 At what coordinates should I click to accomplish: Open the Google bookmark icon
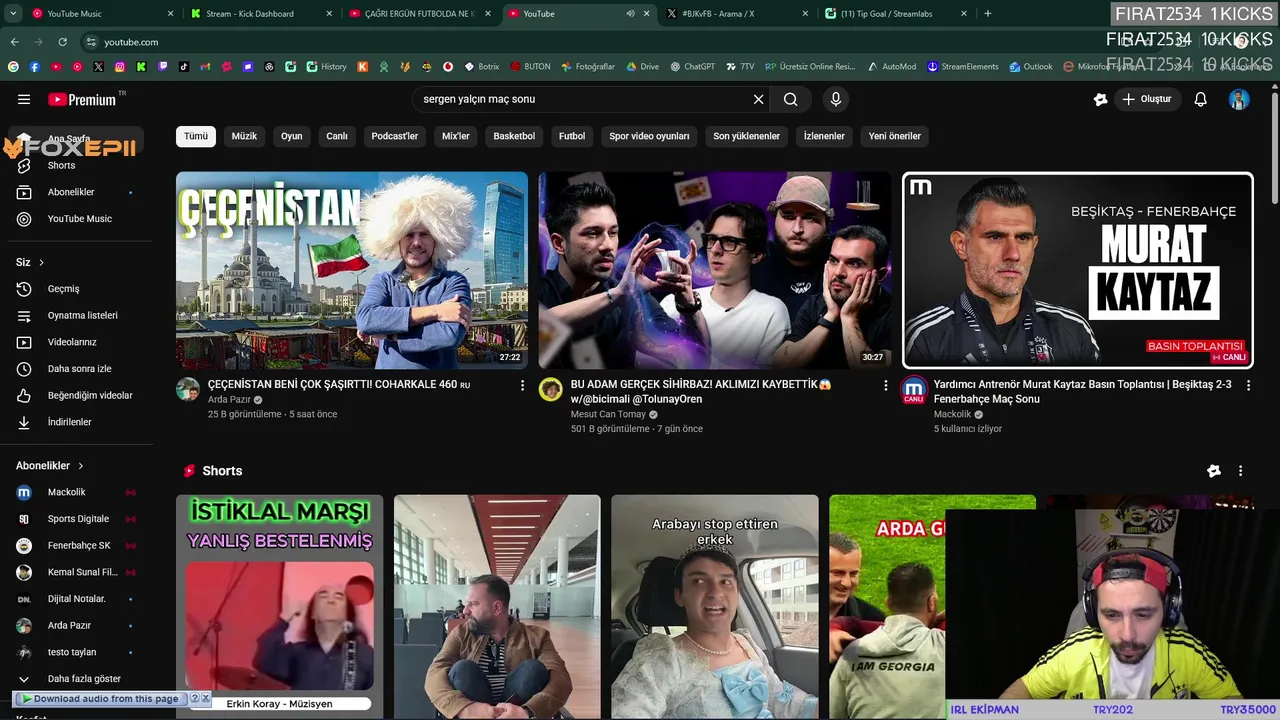pos(13,67)
